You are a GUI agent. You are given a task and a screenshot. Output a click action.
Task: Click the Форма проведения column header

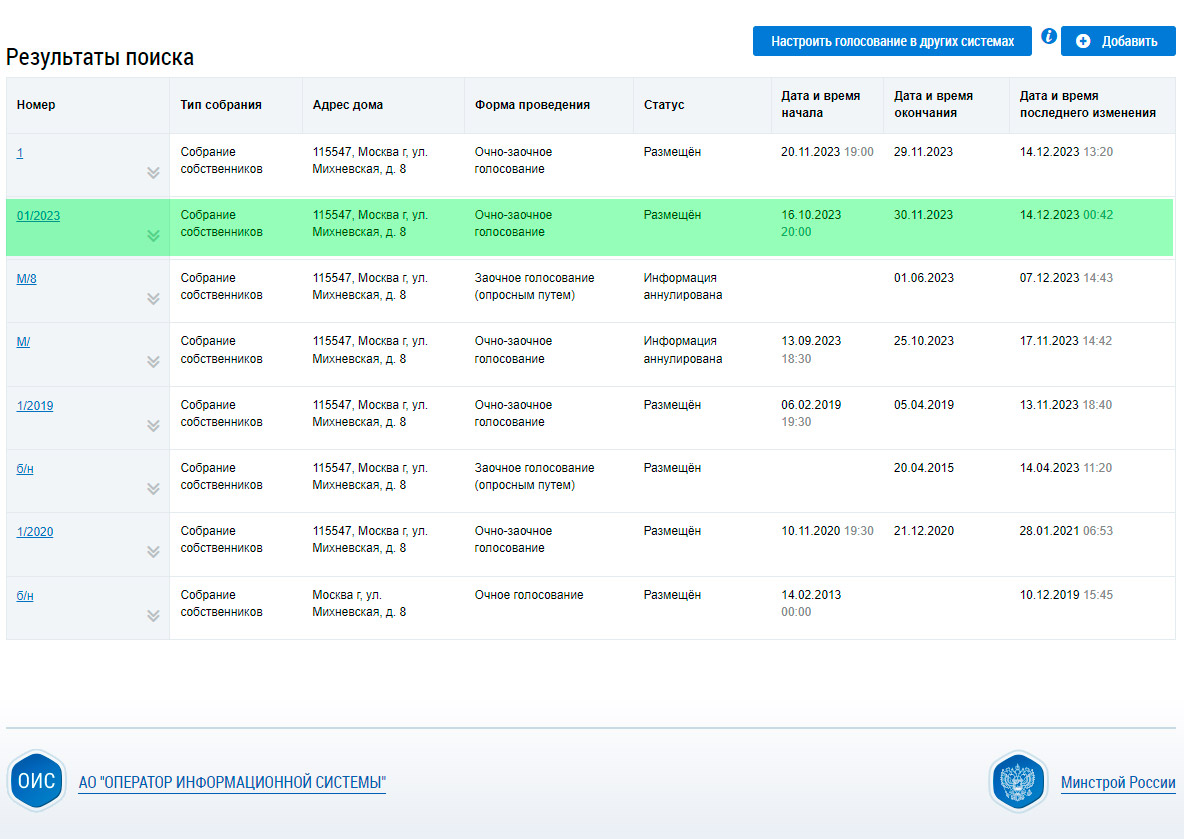point(532,105)
